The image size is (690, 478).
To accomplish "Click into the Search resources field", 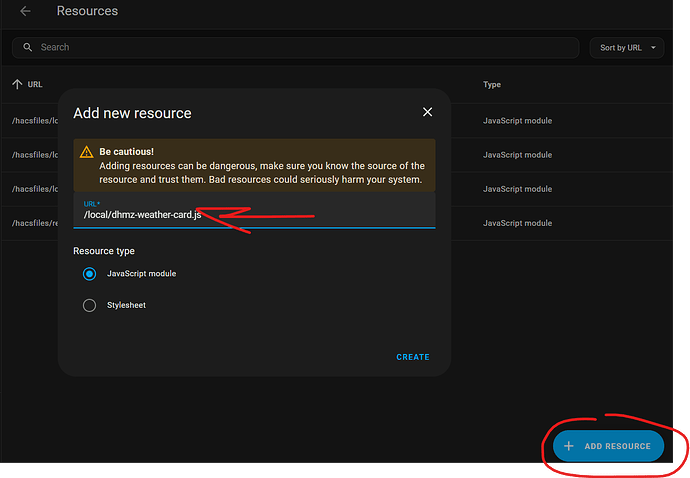I will pos(300,47).
